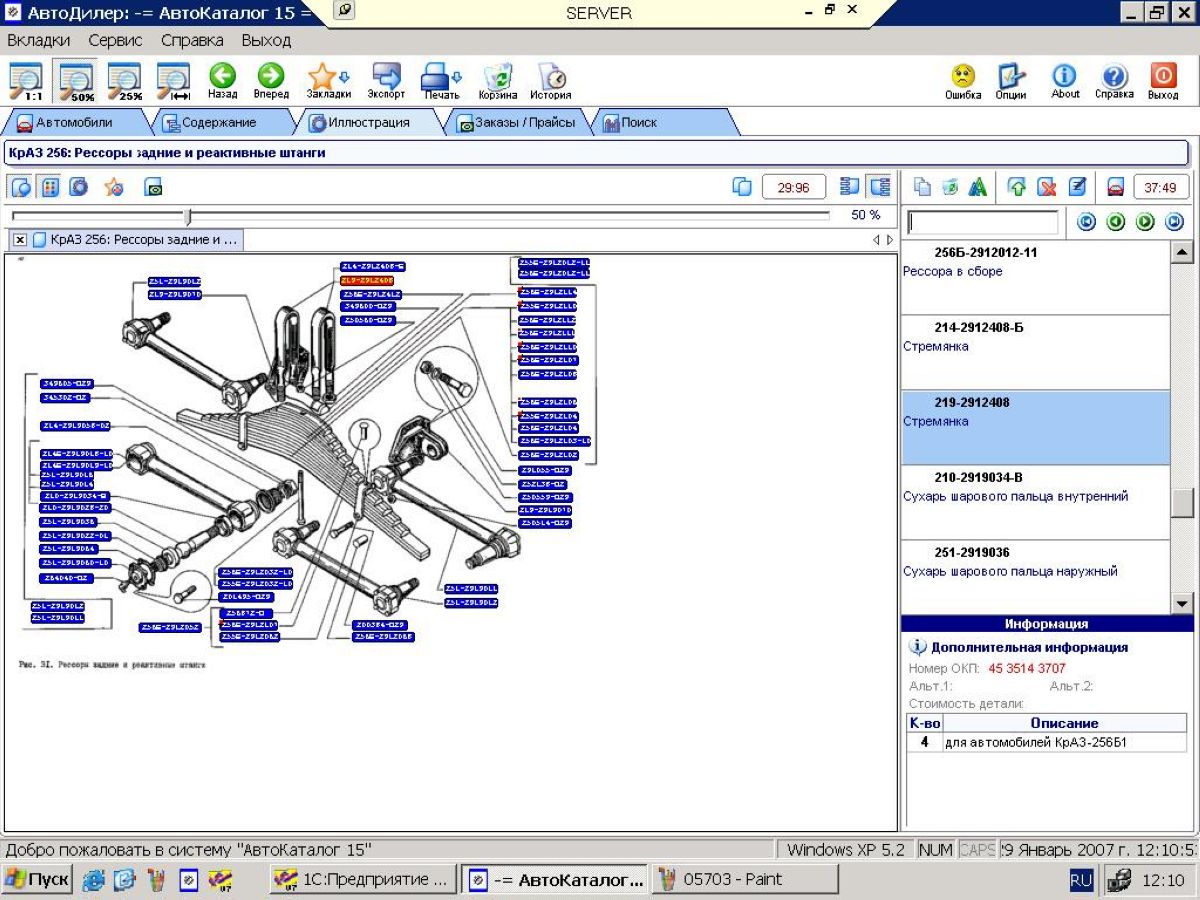Click the star bookmark icon in illustration toolbar
1200x900 pixels.
pyautogui.click(x=114, y=187)
